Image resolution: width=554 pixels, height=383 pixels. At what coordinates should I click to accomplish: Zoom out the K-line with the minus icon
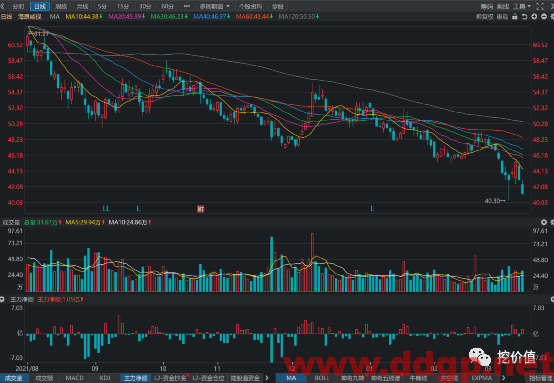tap(544, 16)
